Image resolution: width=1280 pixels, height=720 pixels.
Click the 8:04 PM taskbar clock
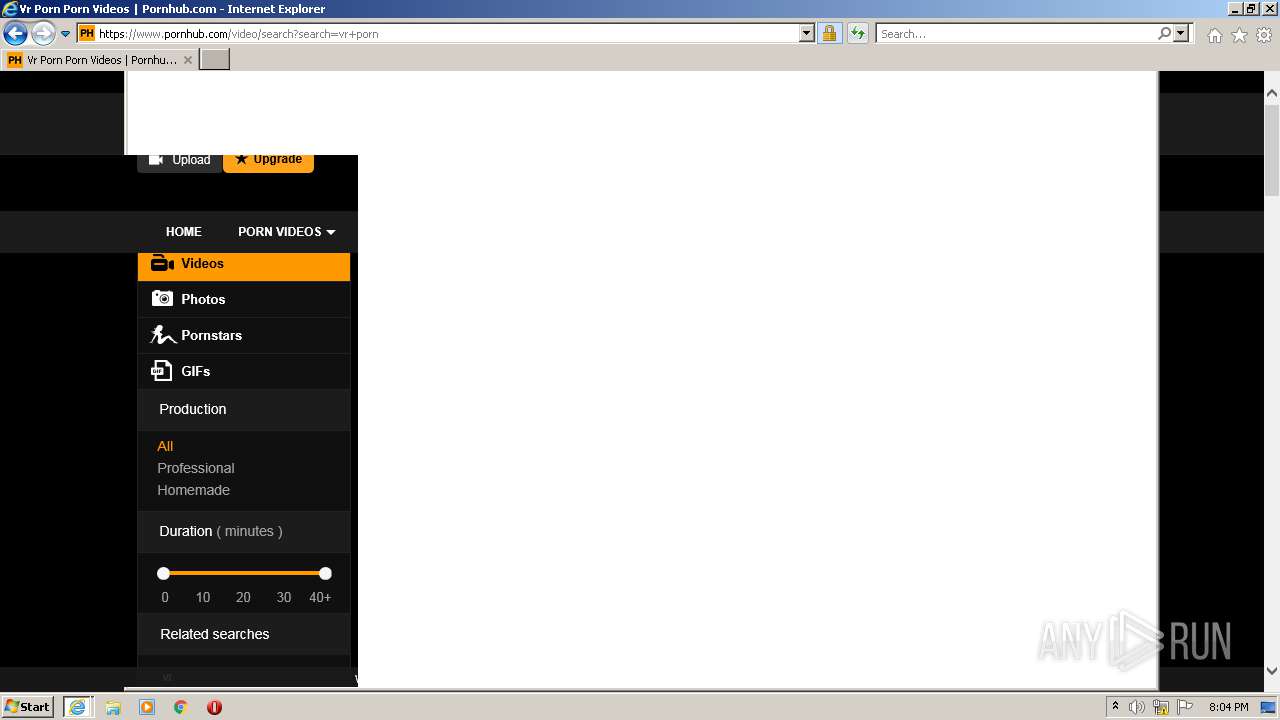click(1228, 707)
